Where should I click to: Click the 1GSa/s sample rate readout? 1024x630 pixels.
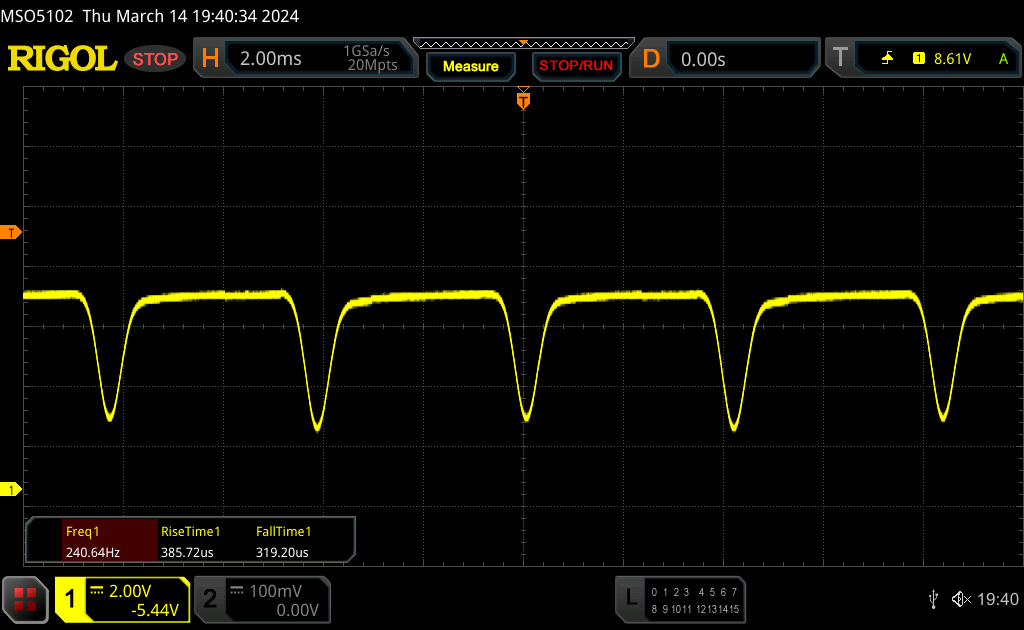(366, 51)
